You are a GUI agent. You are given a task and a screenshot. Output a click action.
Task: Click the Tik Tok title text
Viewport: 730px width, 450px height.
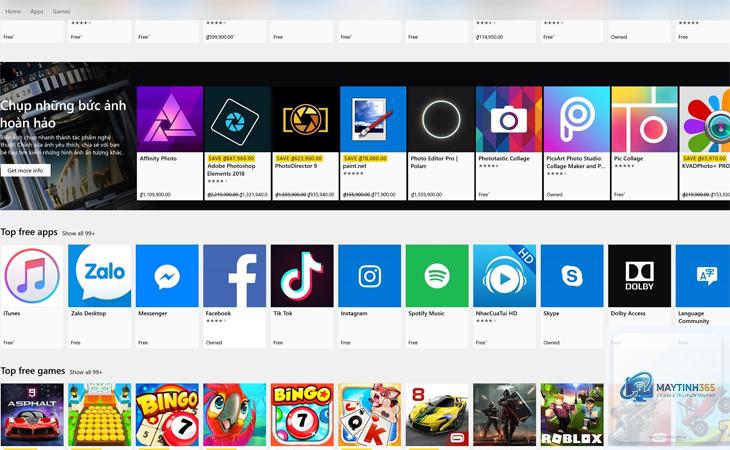point(283,314)
